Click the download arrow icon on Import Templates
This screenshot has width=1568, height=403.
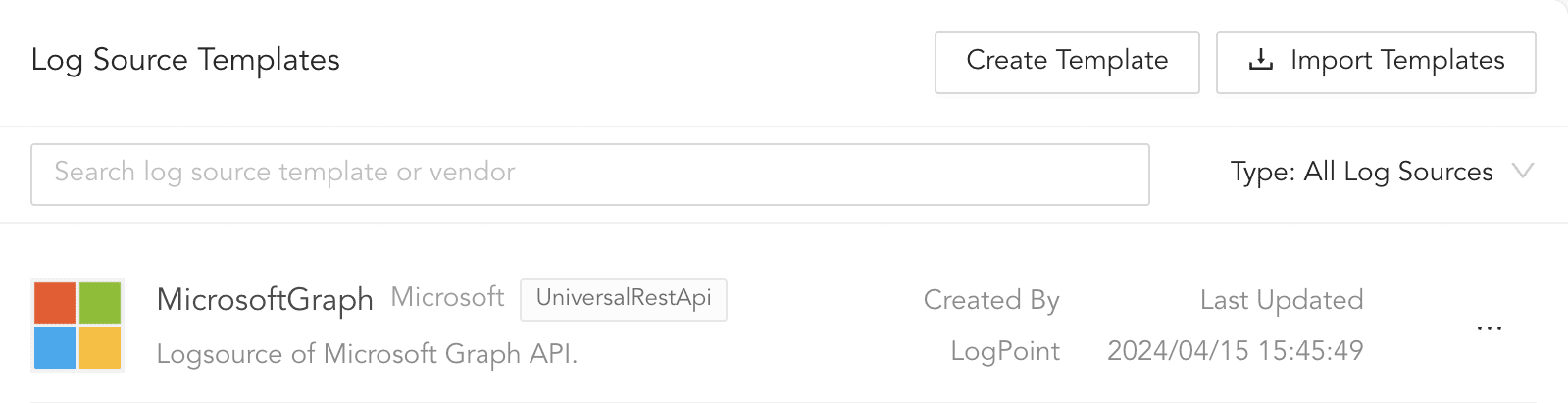(x=1260, y=61)
